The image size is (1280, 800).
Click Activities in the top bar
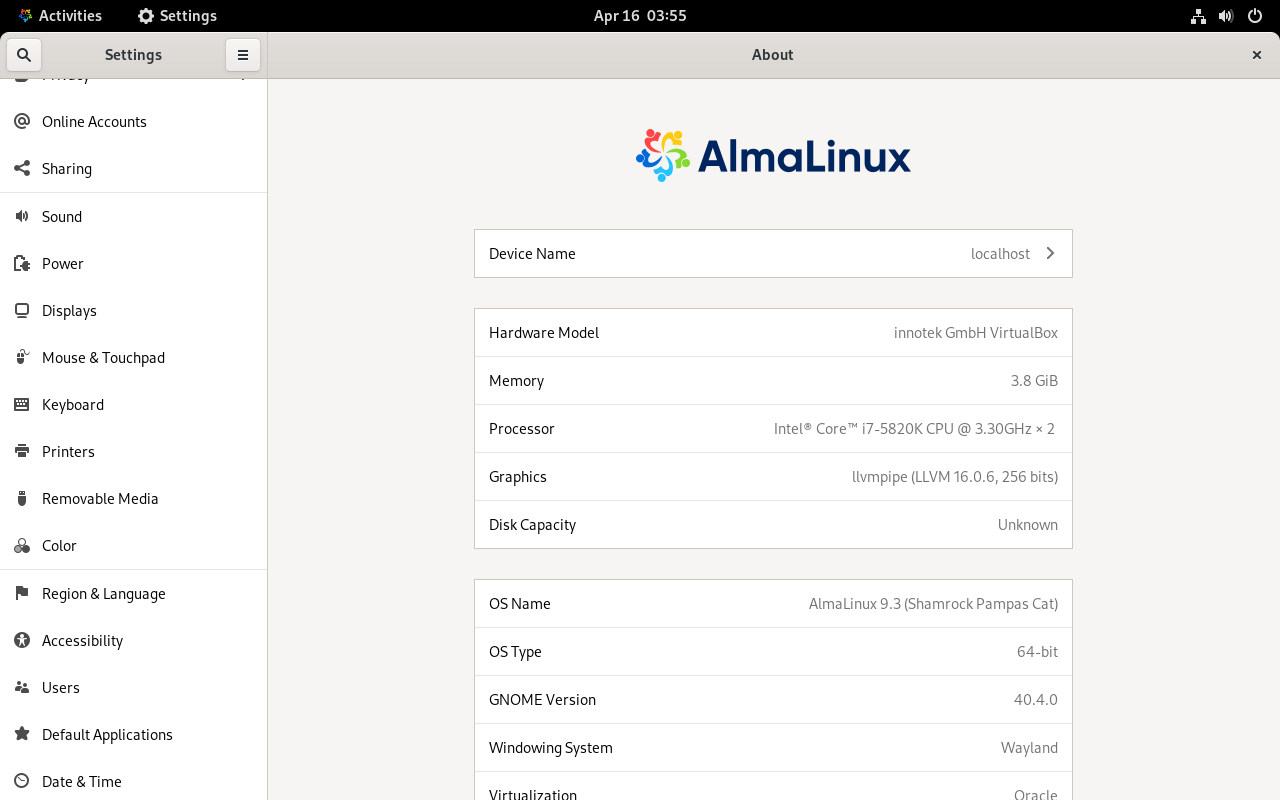60,16
